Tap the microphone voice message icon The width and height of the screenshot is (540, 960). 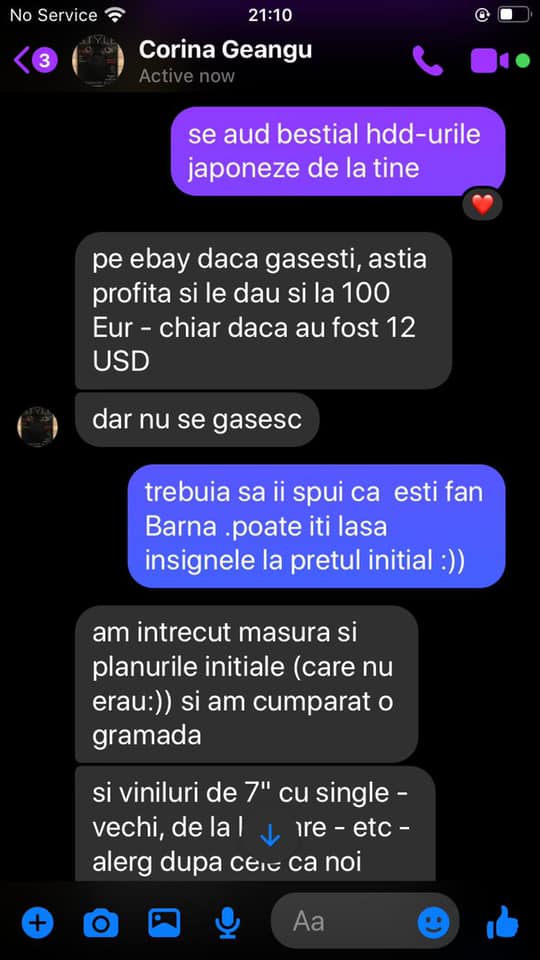[228, 921]
